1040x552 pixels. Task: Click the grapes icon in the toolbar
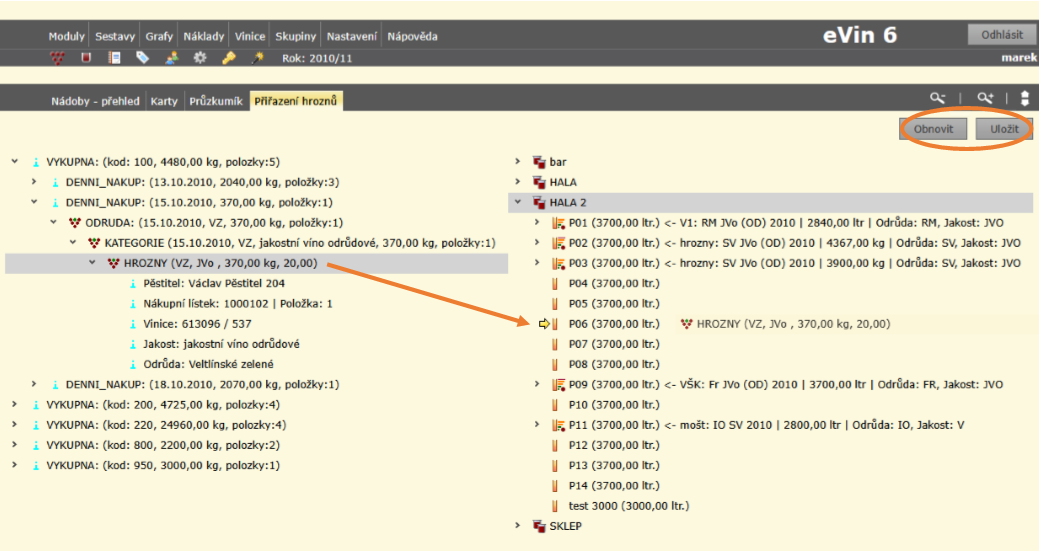click(x=58, y=58)
